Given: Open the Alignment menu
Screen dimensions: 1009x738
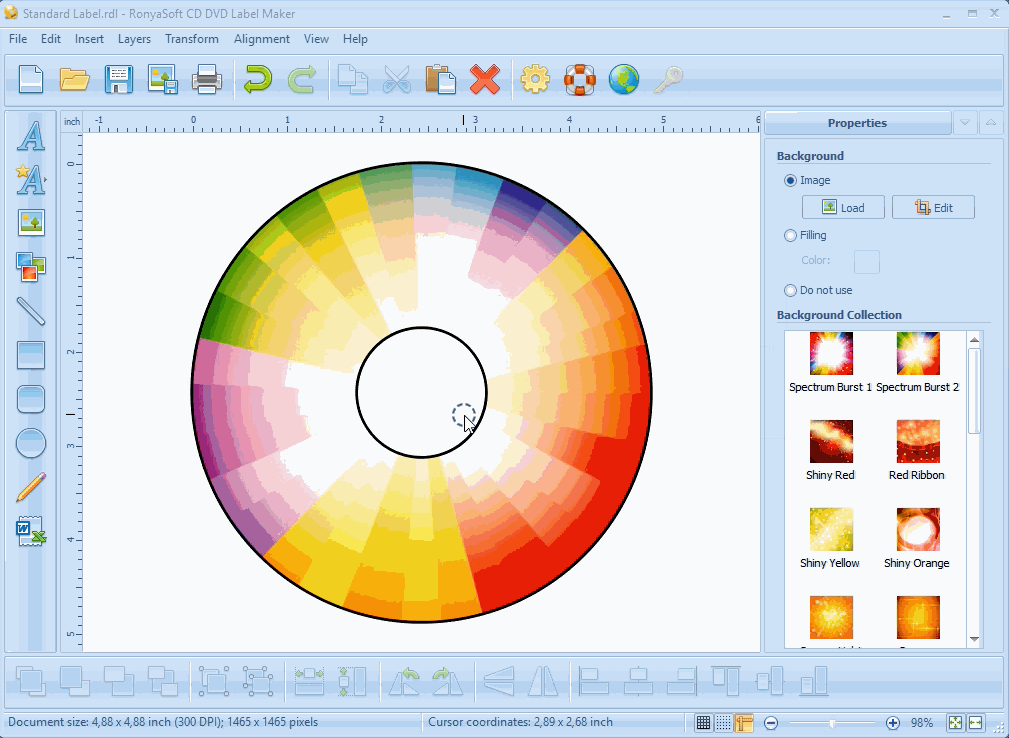Looking at the screenshot, I should point(262,39).
